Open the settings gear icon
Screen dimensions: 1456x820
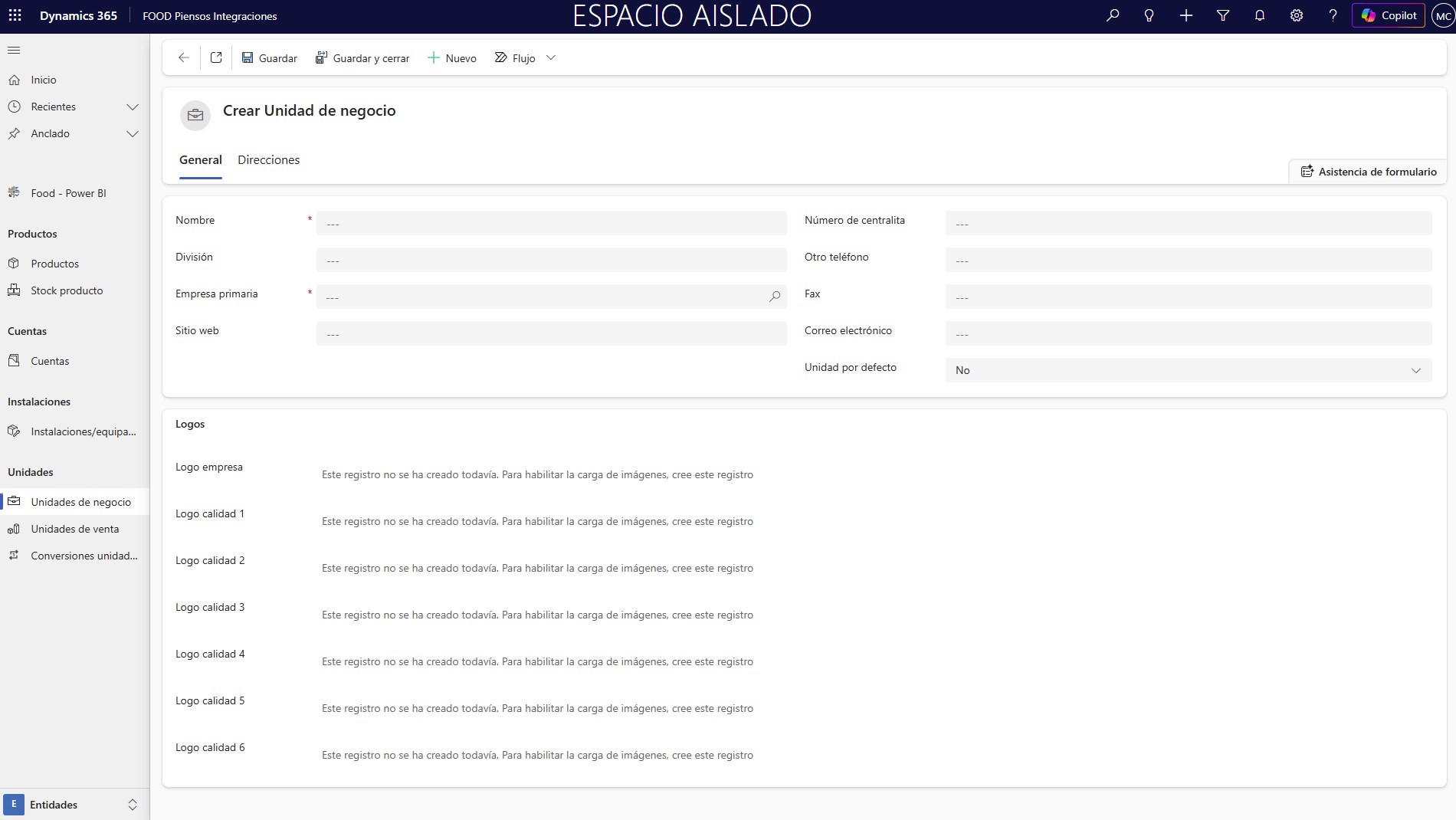pyautogui.click(x=1297, y=15)
